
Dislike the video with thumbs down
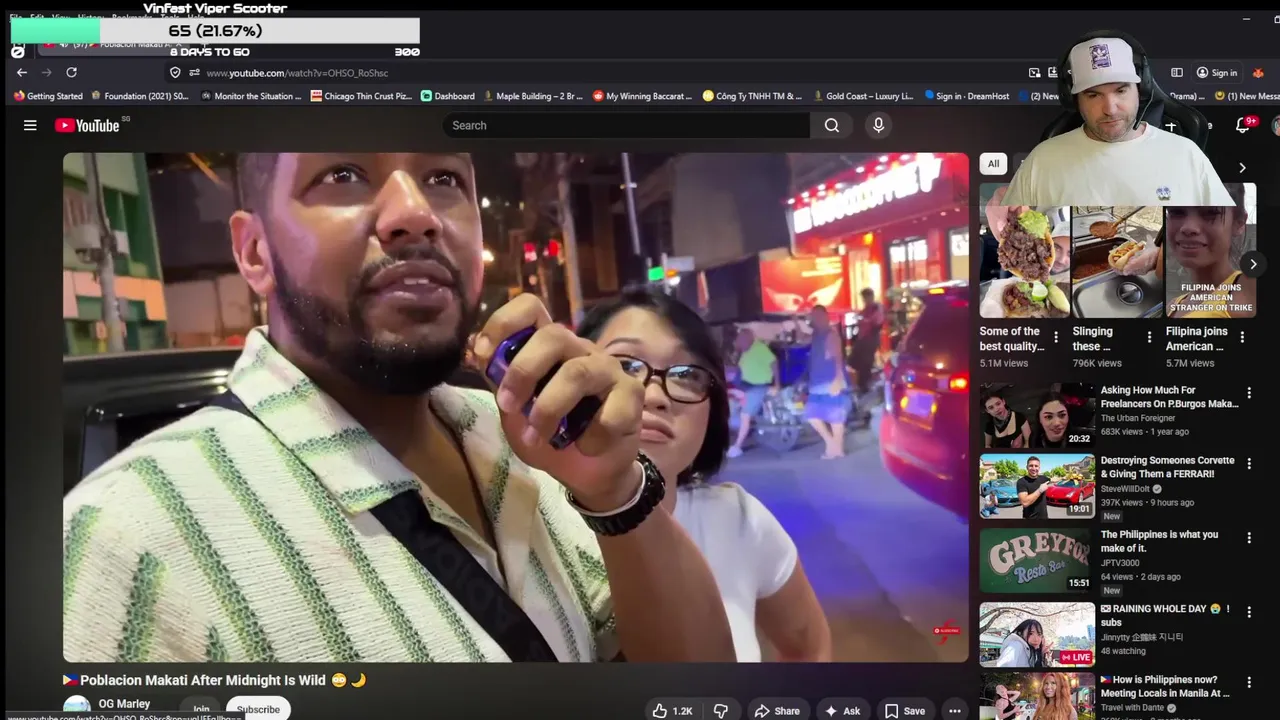click(x=721, y=711)
